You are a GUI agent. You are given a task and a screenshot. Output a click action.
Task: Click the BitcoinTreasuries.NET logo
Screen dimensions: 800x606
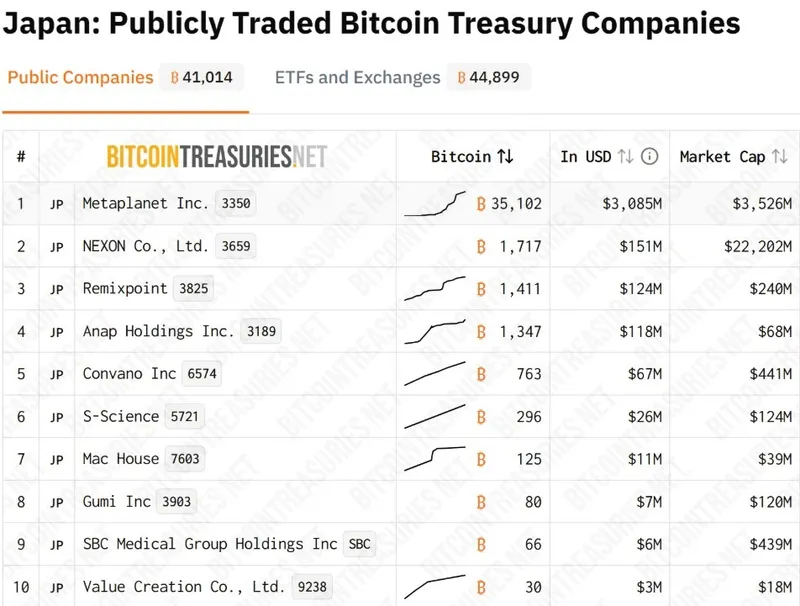click(217, 156)
